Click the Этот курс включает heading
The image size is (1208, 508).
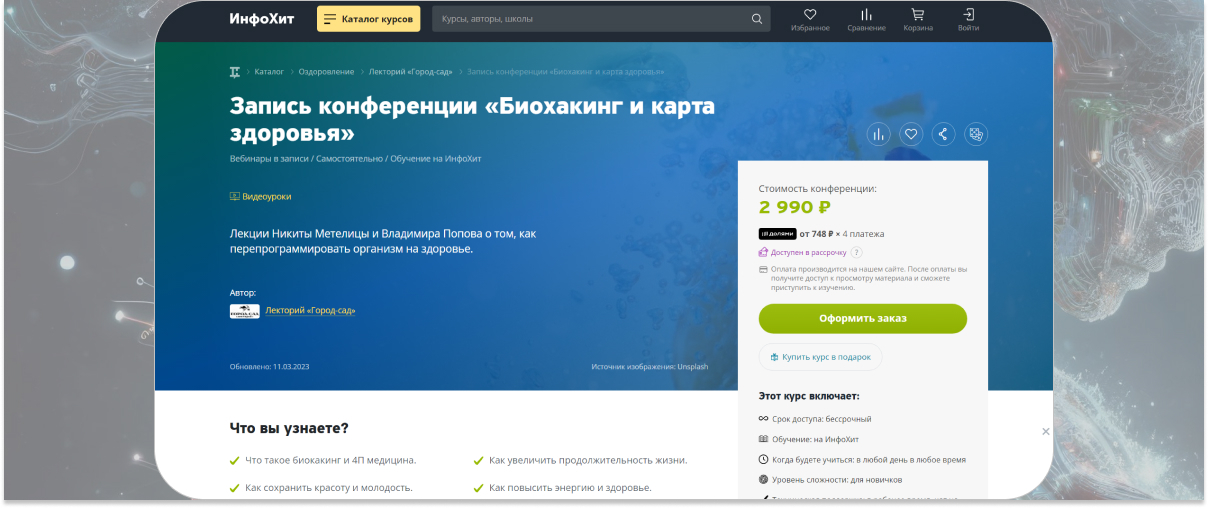(x=809, y=396)
